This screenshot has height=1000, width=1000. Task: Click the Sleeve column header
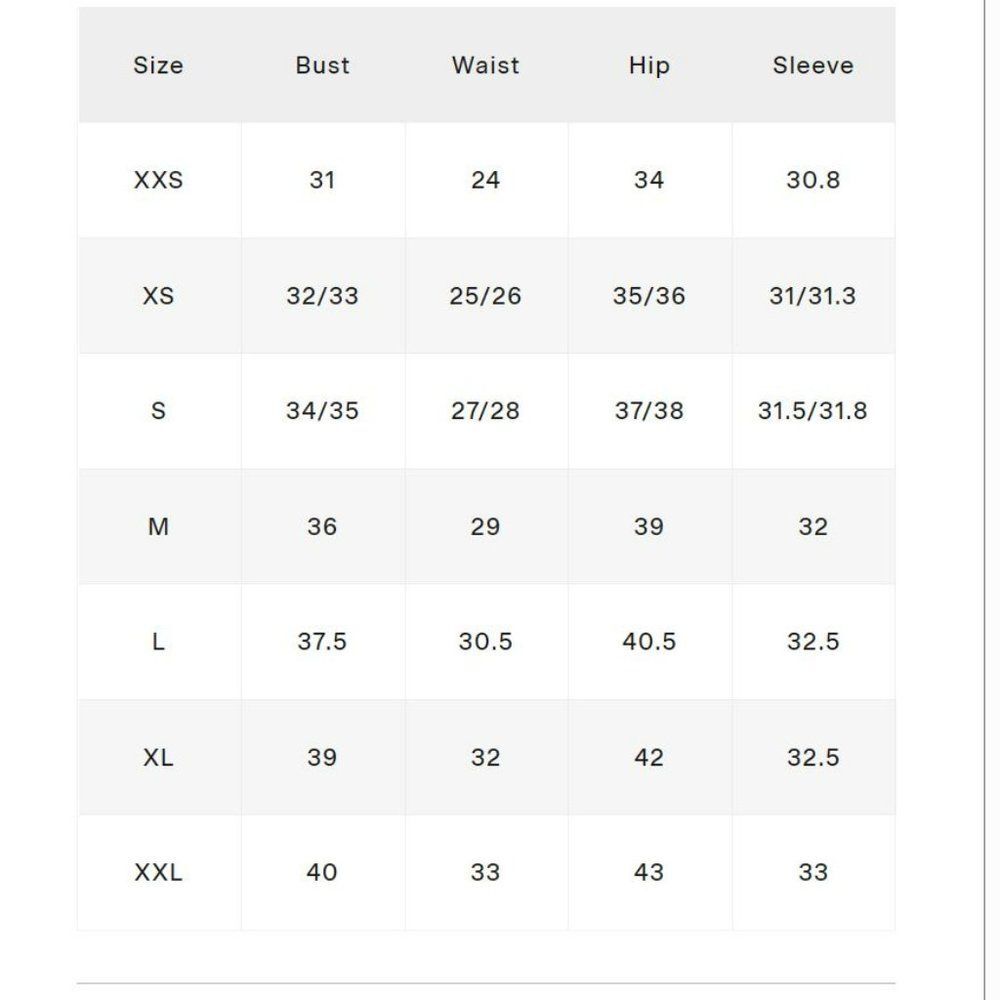pyautogui.click(x=813, y=65)
